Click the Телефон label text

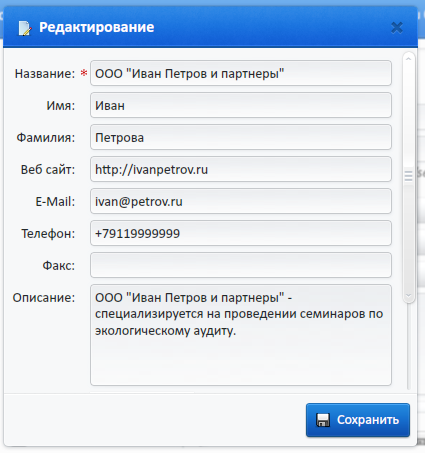coord(48,233)
